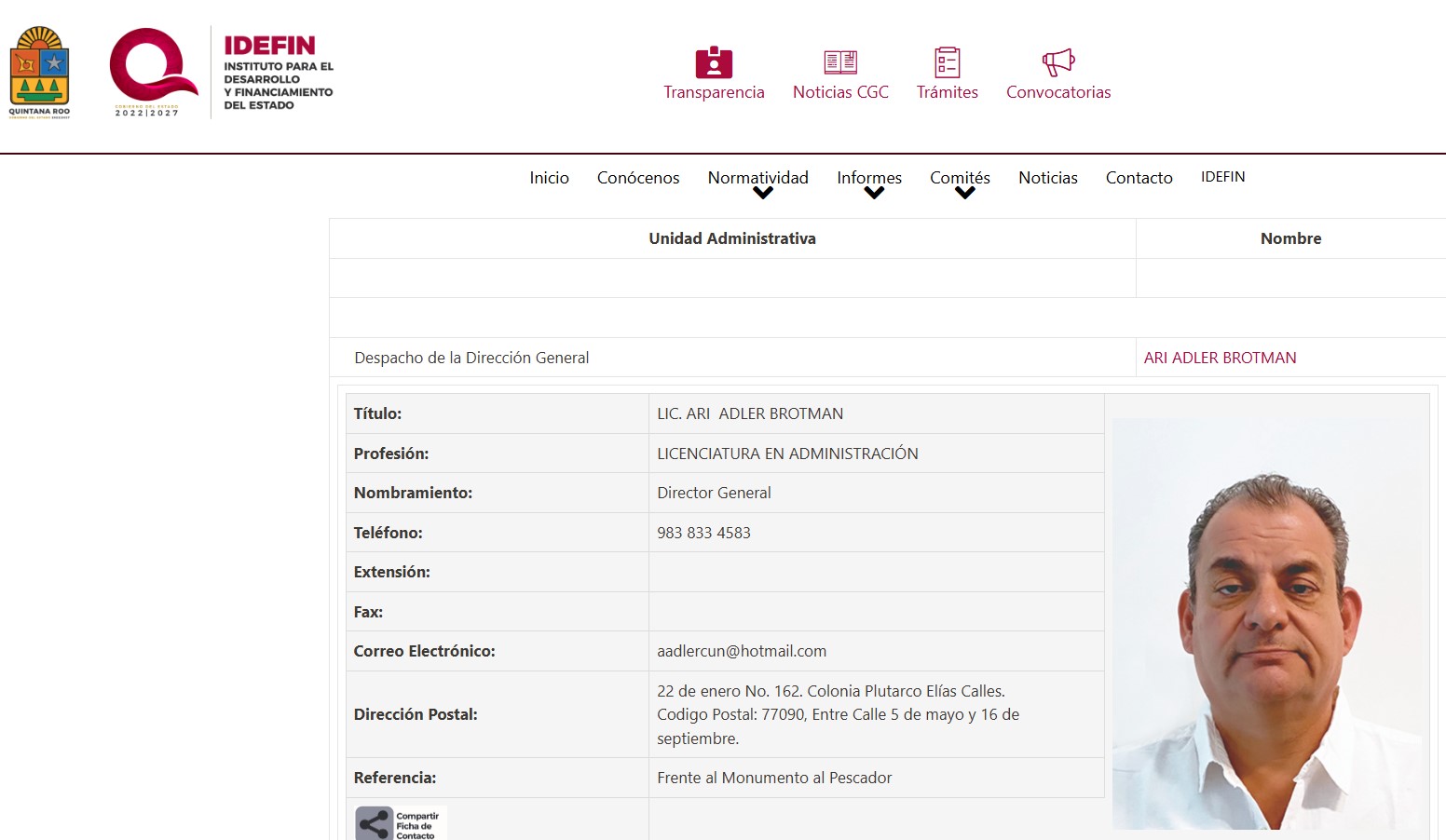
Task: Click the Noticias CGC newspaper icon
Action: pos(840,62)
